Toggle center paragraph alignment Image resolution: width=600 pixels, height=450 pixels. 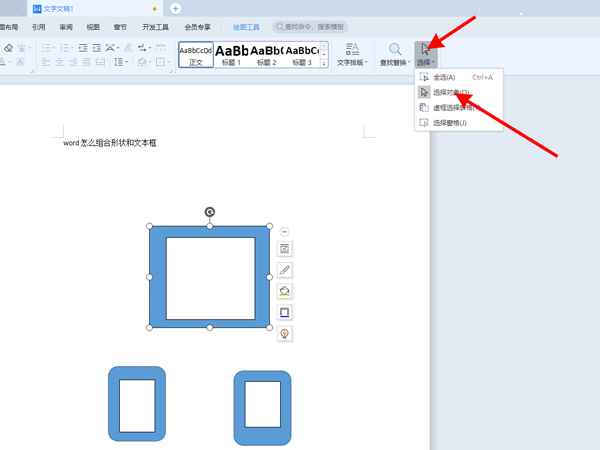59,62
